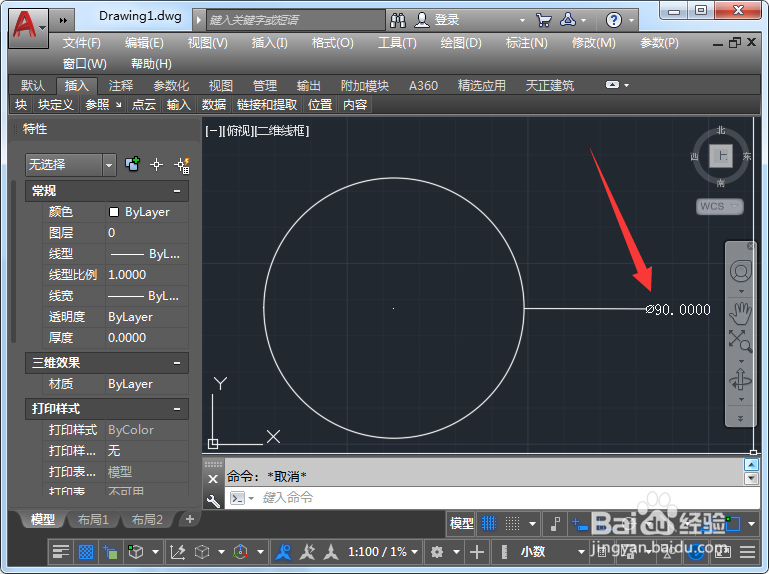Click the Full Navigation Wheel icon
This screenshot has height=574, width=769.
coord(741,271)
